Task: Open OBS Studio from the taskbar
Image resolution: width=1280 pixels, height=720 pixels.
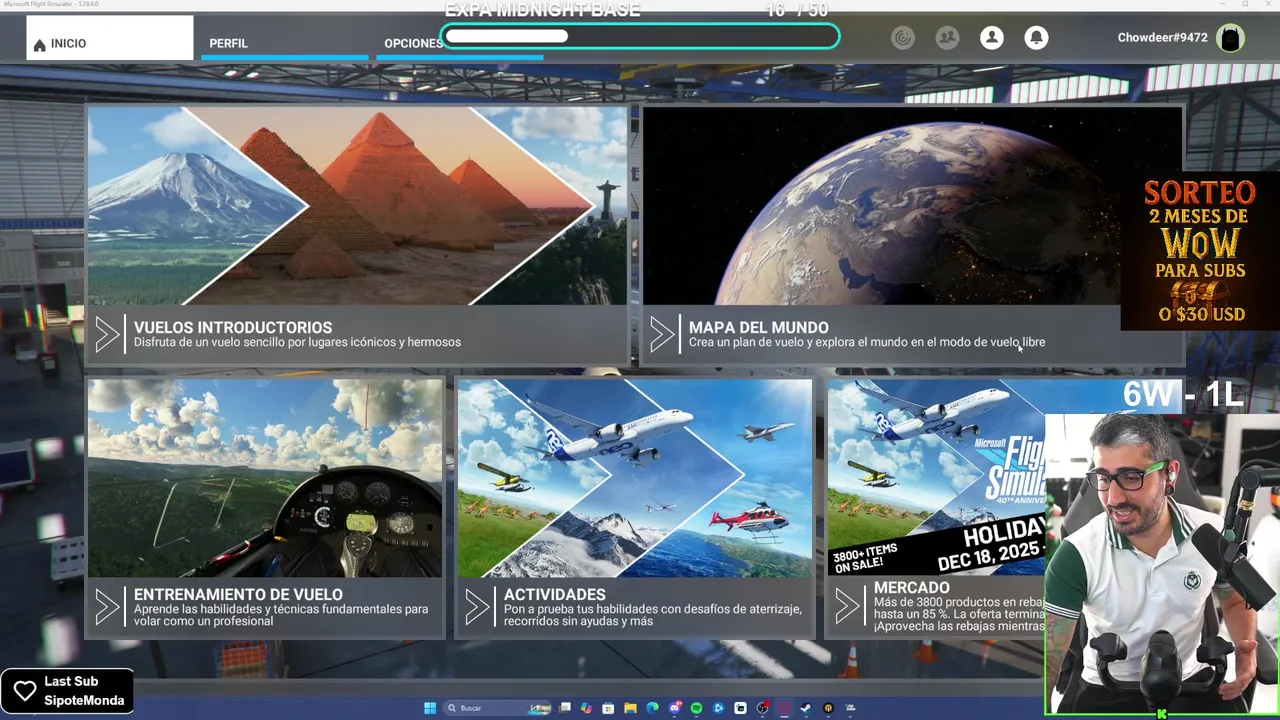Action: [763, 708]
